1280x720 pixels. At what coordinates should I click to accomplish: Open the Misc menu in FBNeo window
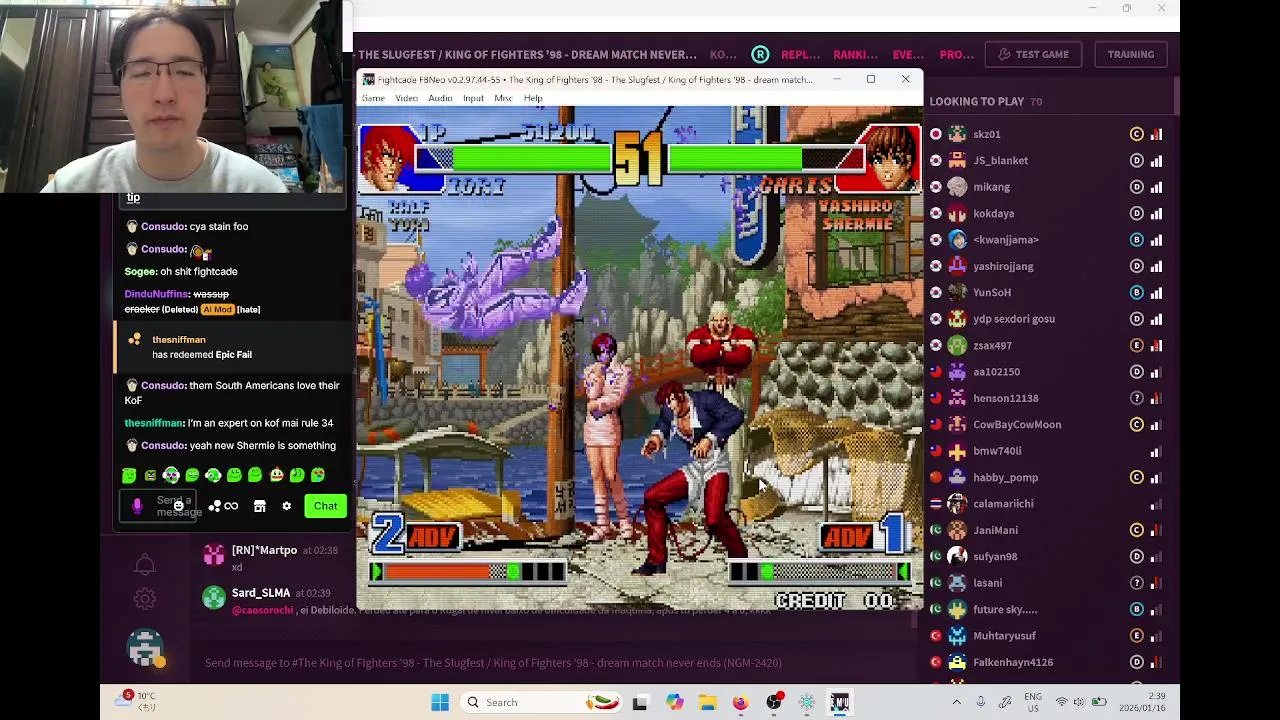click(503, 98)
